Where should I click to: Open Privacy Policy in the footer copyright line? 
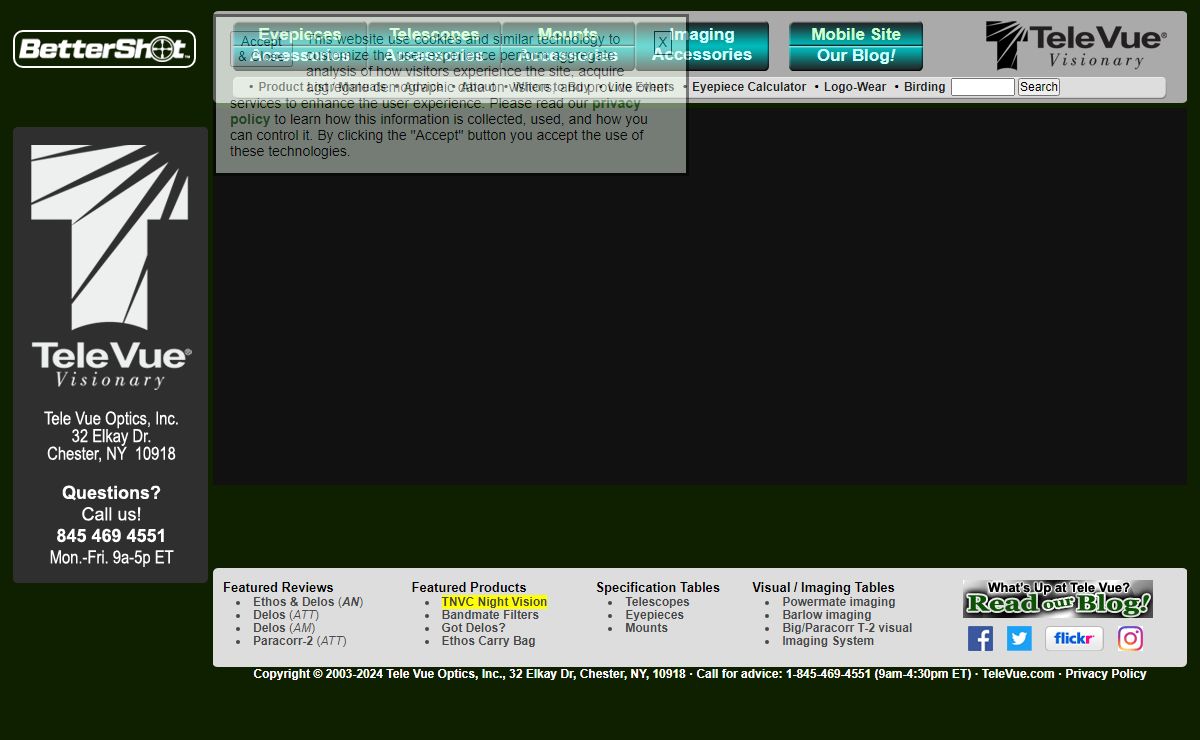tap(1106, 674)
